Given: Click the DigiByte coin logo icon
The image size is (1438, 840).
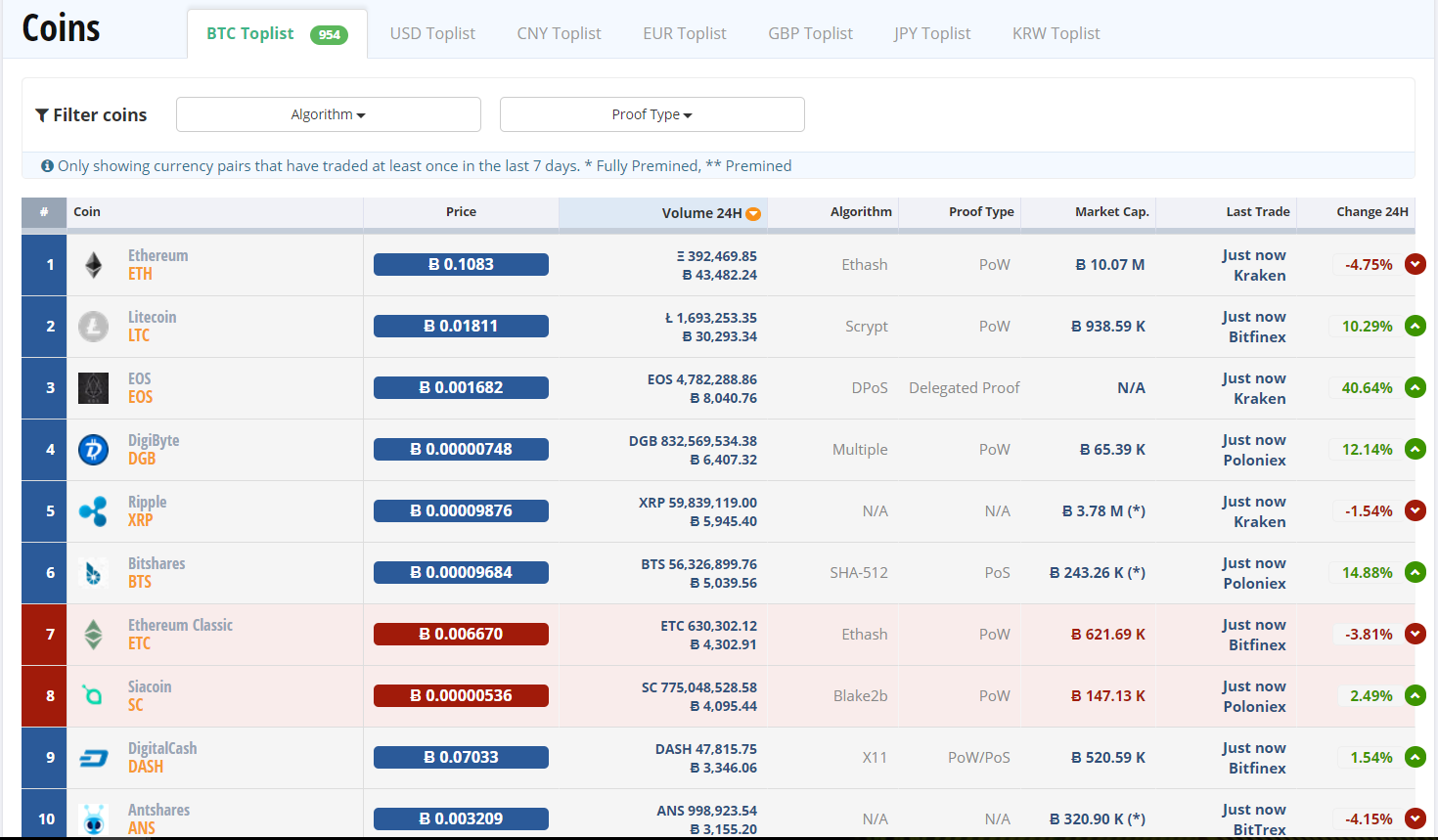Looking at the screenshot, I should pyautogui.click(x=93, y=450).
